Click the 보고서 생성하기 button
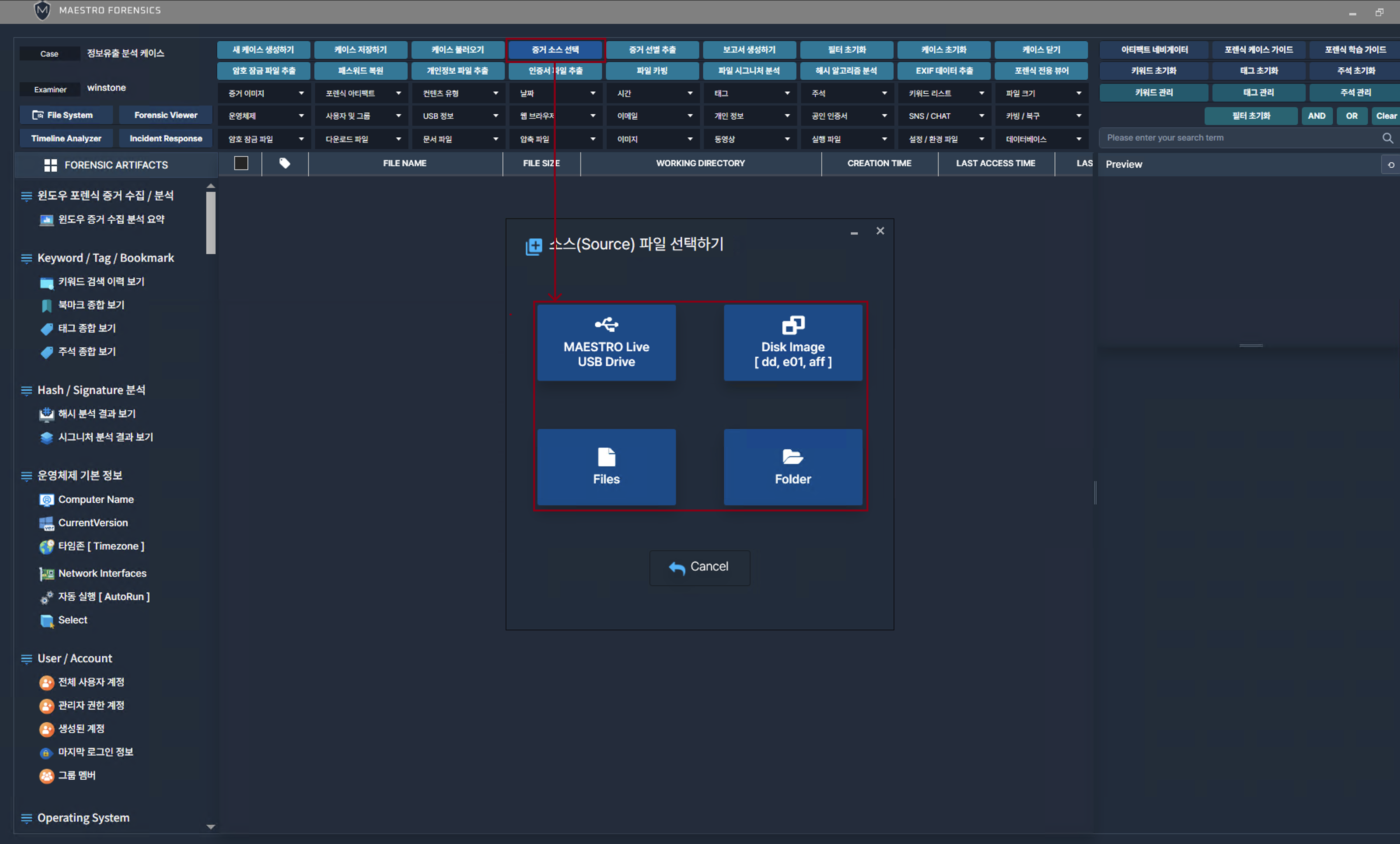Screen dimensions: 1400x844 tap(749, 49)
